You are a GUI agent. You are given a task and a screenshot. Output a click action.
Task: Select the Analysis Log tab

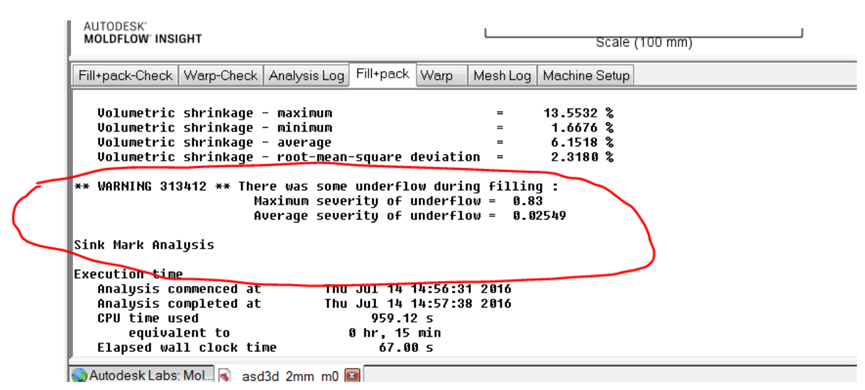[x=306, y=76]
